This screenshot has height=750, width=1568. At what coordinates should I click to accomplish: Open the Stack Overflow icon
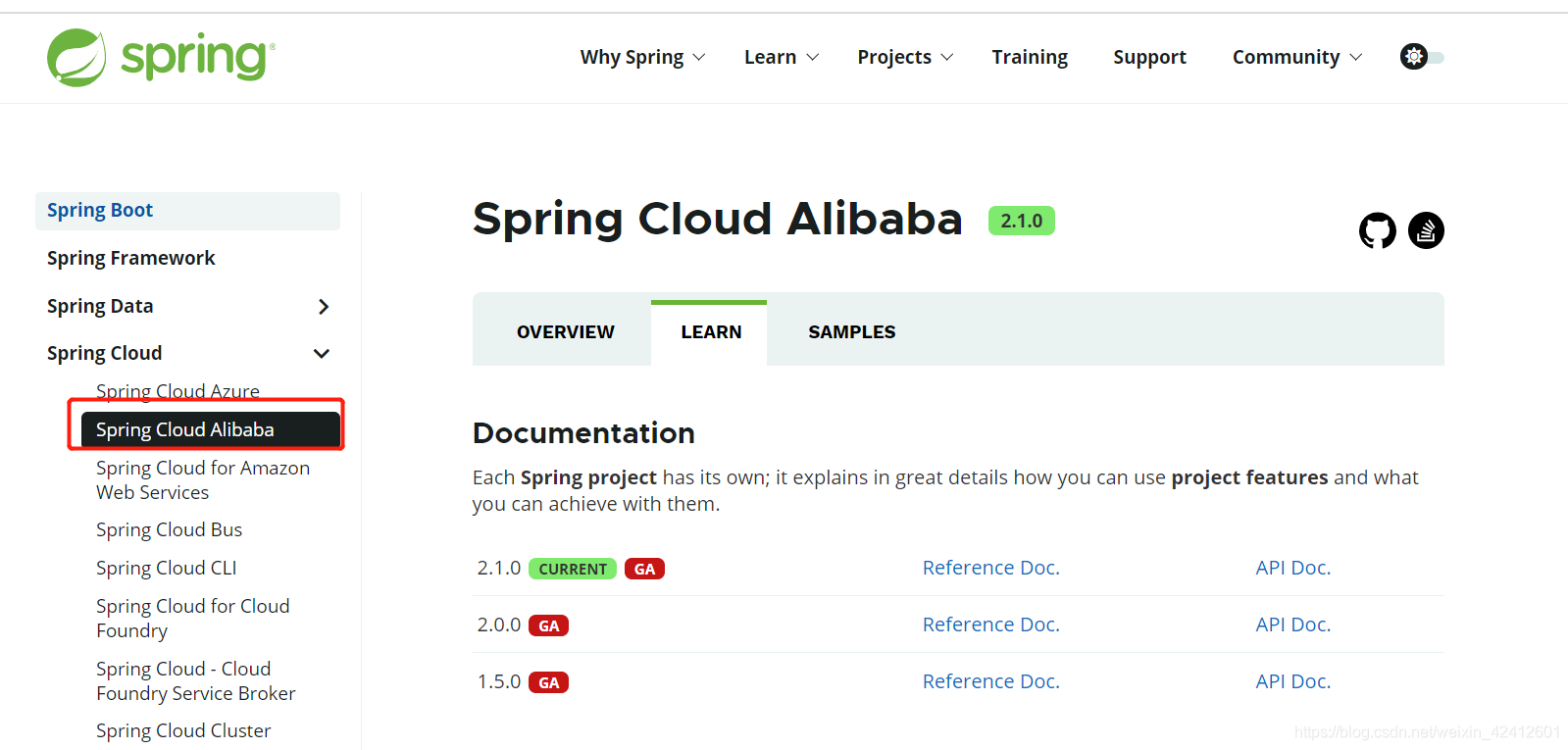pyautogui.click(x=1426, y=230)
